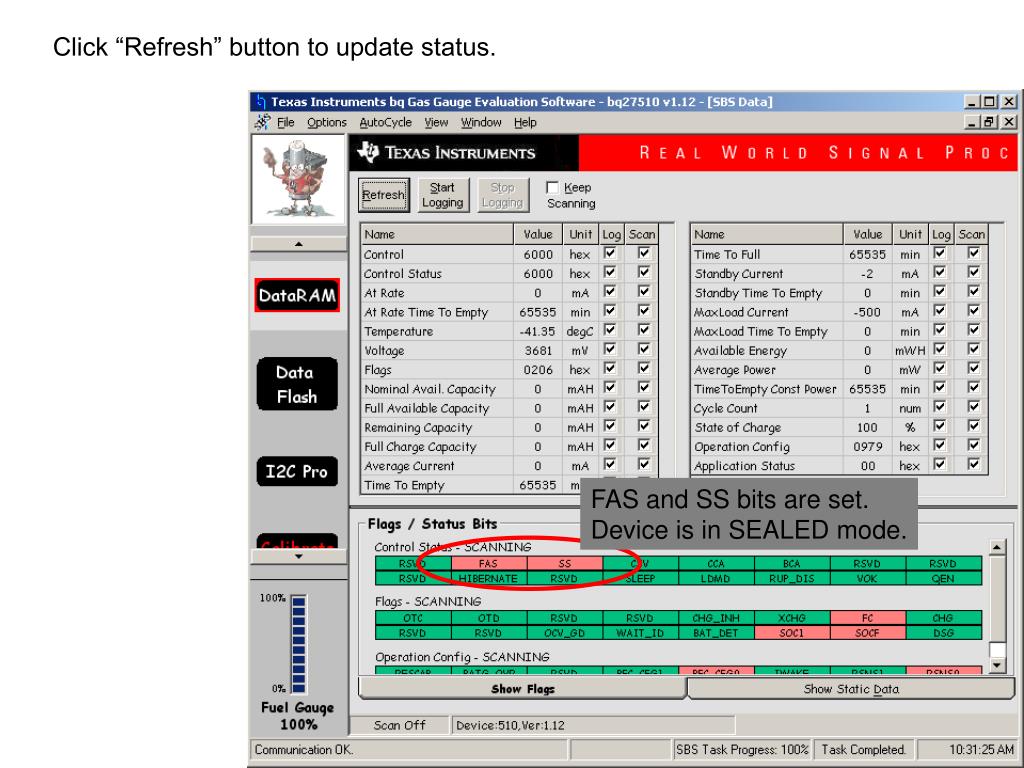The image size is (1024, 768).
Task: Click the battery mascot image
Action: [298, 180]
